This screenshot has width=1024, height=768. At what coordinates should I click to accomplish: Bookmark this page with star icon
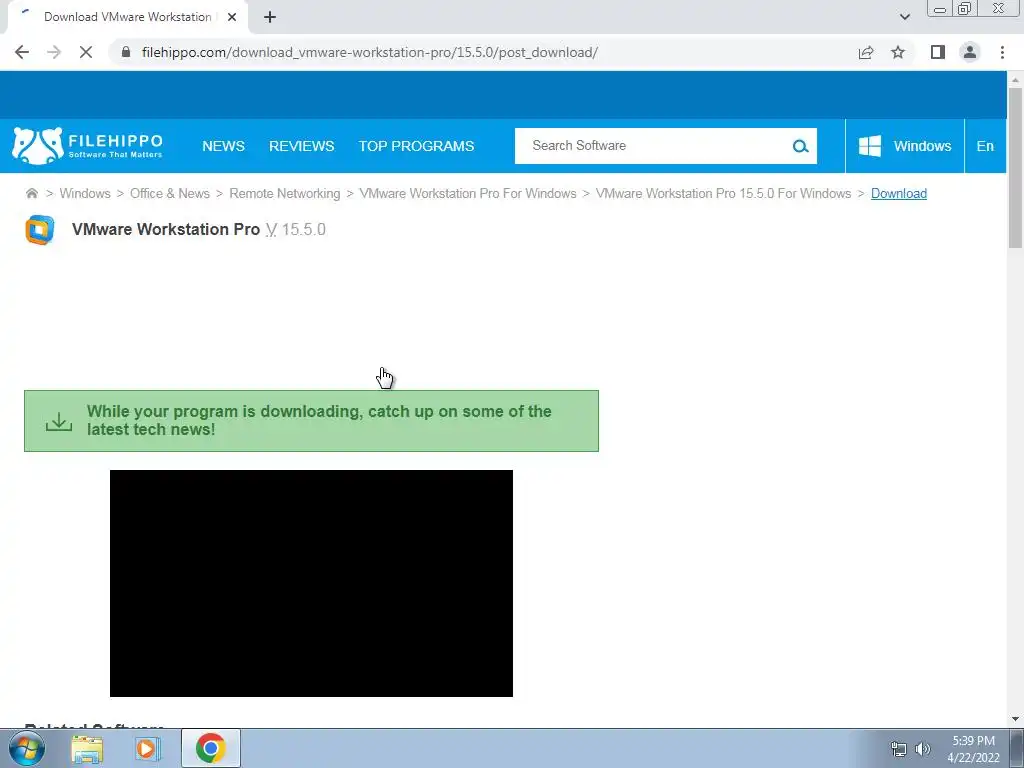coord(898,52)
